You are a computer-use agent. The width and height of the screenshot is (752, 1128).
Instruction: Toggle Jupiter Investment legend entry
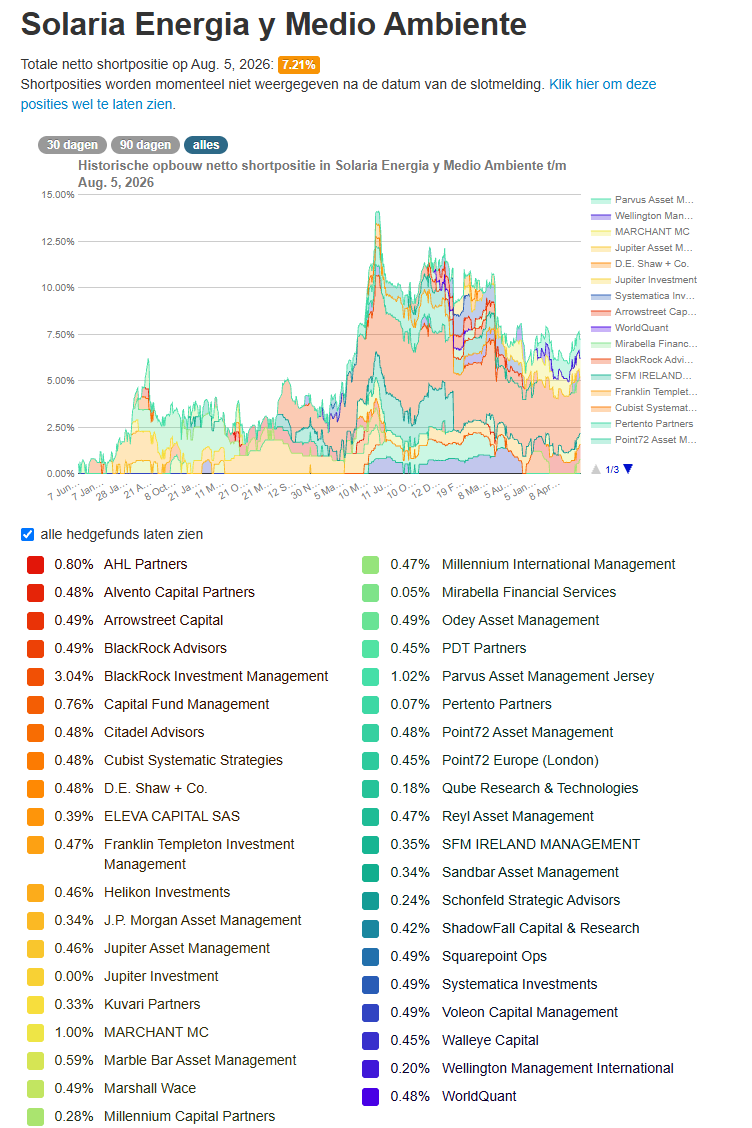pyautogui.click(x=643, y=280)
